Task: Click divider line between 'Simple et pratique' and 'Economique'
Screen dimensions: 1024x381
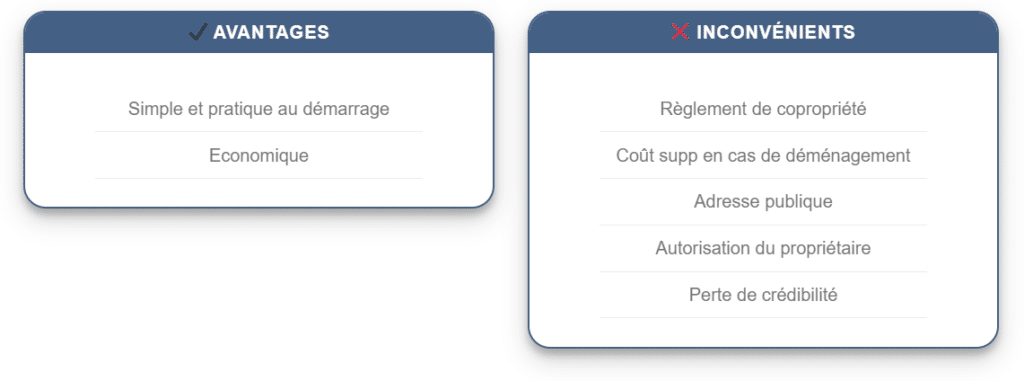Action: coord(259,132)
